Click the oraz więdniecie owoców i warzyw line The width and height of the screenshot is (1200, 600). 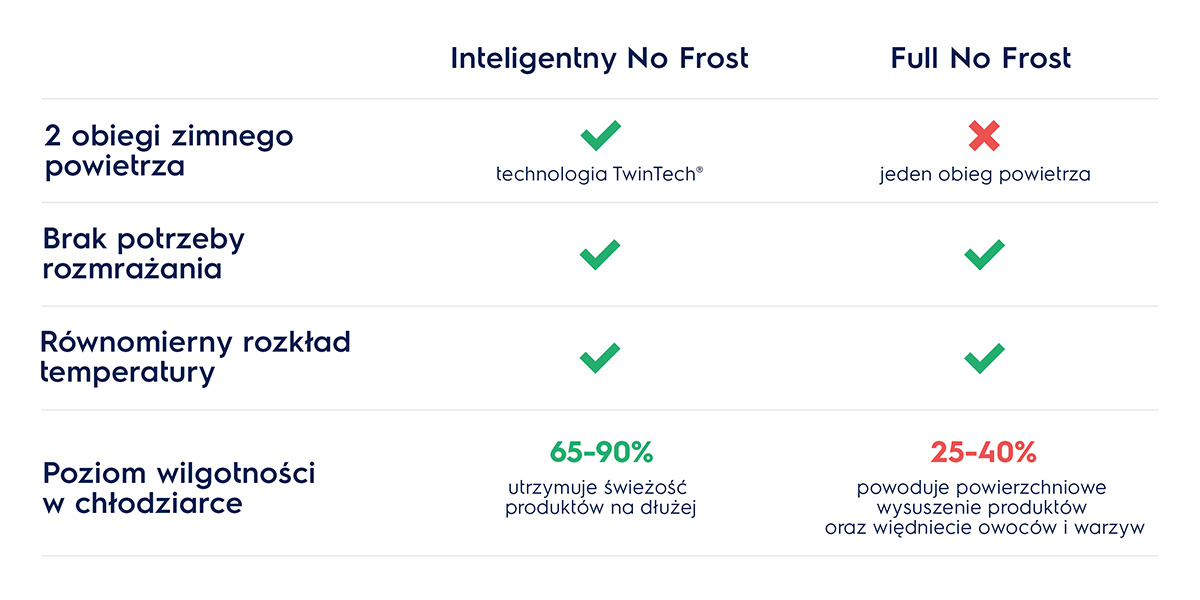984,528
